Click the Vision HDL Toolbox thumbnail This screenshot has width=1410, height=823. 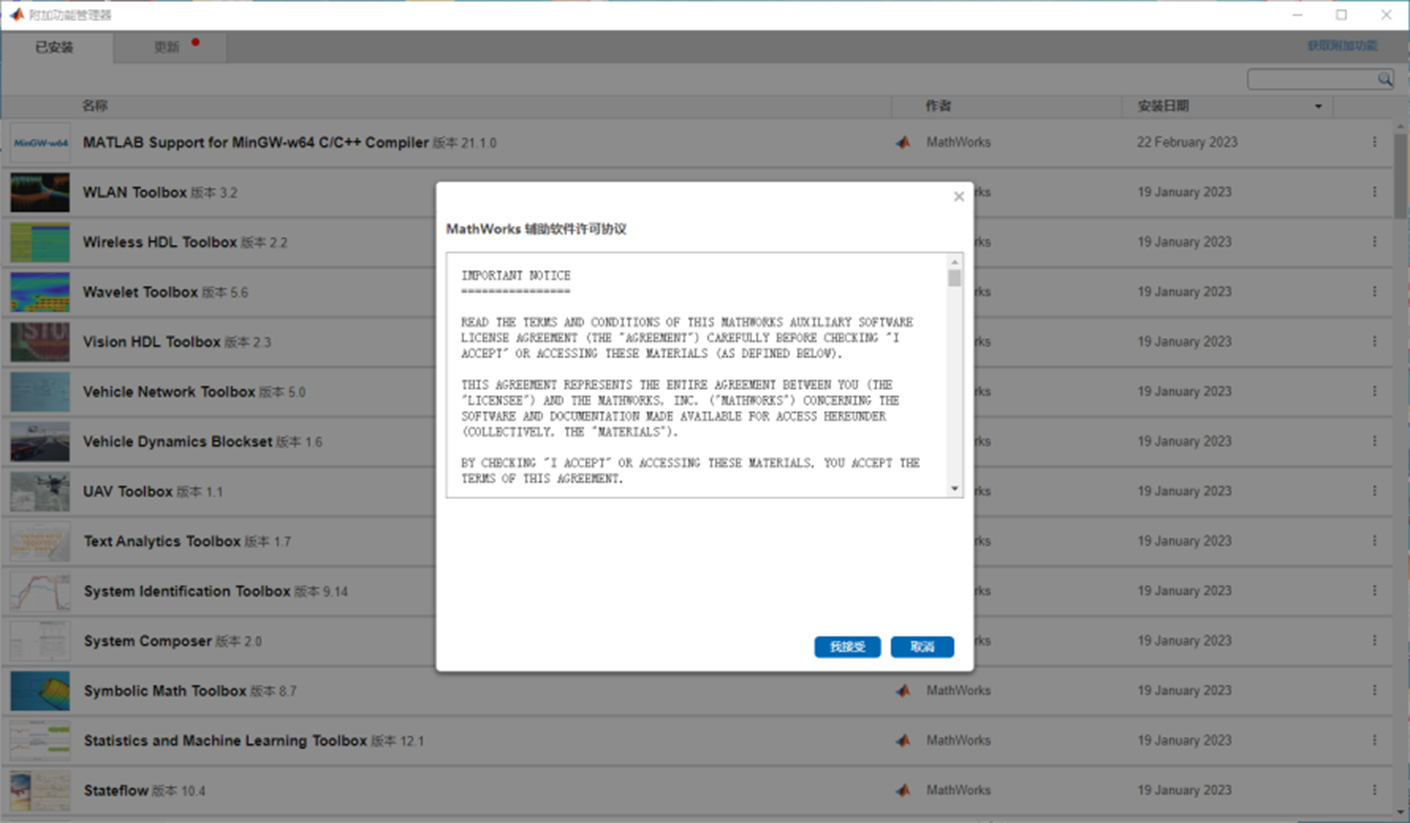click(x=40, y=342)
